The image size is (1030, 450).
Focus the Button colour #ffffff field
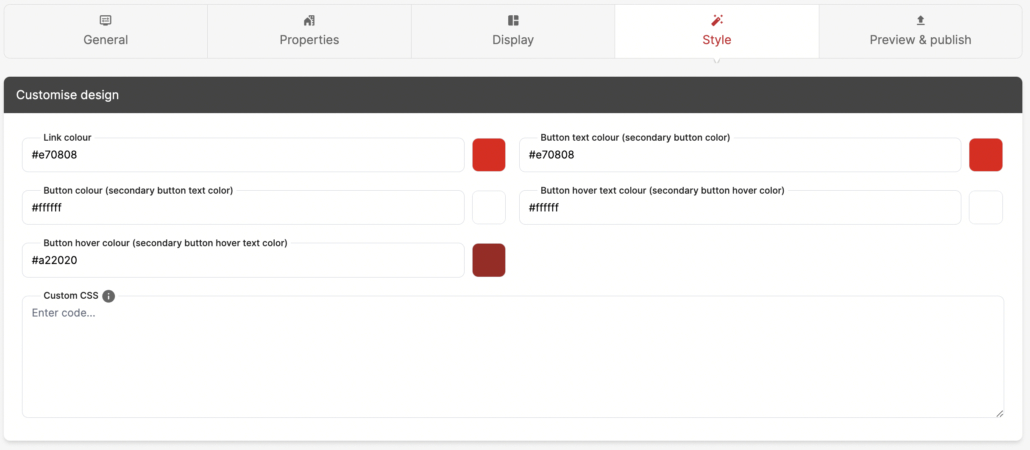[243, 208]
